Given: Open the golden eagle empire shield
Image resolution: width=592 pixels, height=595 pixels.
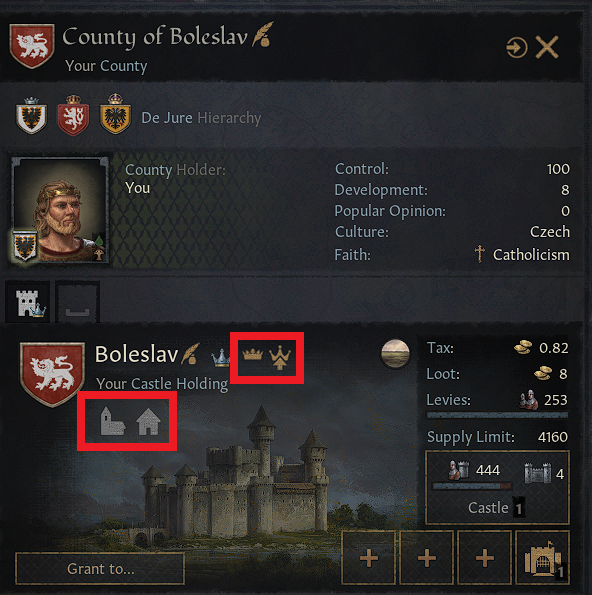Looking at the screenshot, I should [x=115, y=114].
